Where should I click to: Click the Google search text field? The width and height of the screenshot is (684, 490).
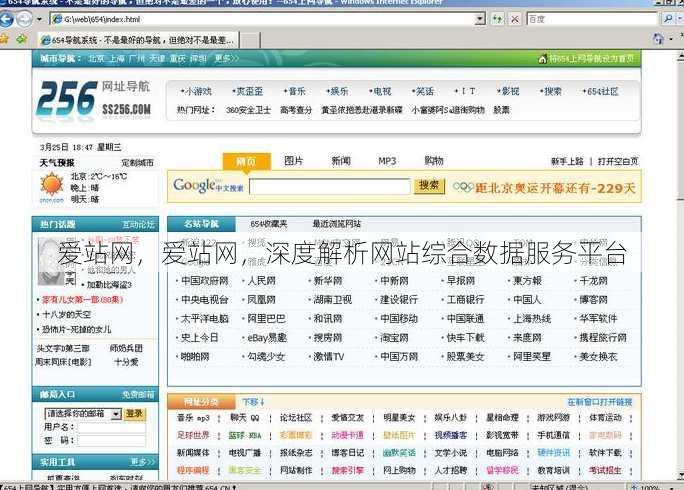click(329, 187)
